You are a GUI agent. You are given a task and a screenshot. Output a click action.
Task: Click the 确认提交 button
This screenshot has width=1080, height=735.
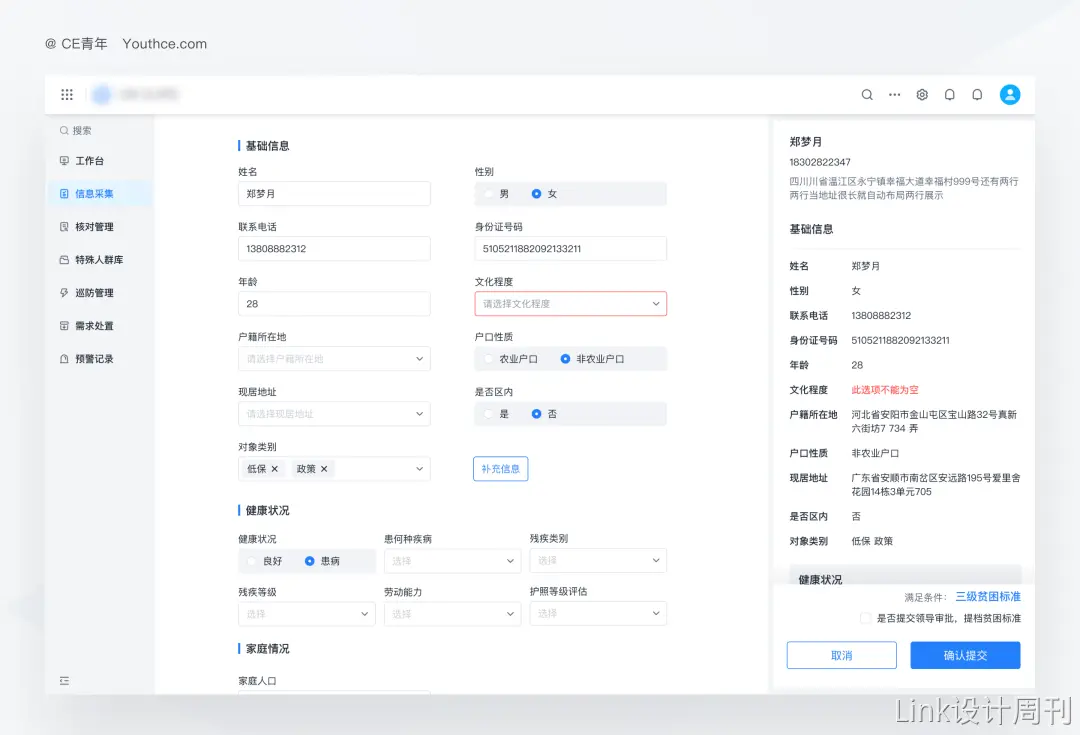pyautogui.click(x=965, y=656)
